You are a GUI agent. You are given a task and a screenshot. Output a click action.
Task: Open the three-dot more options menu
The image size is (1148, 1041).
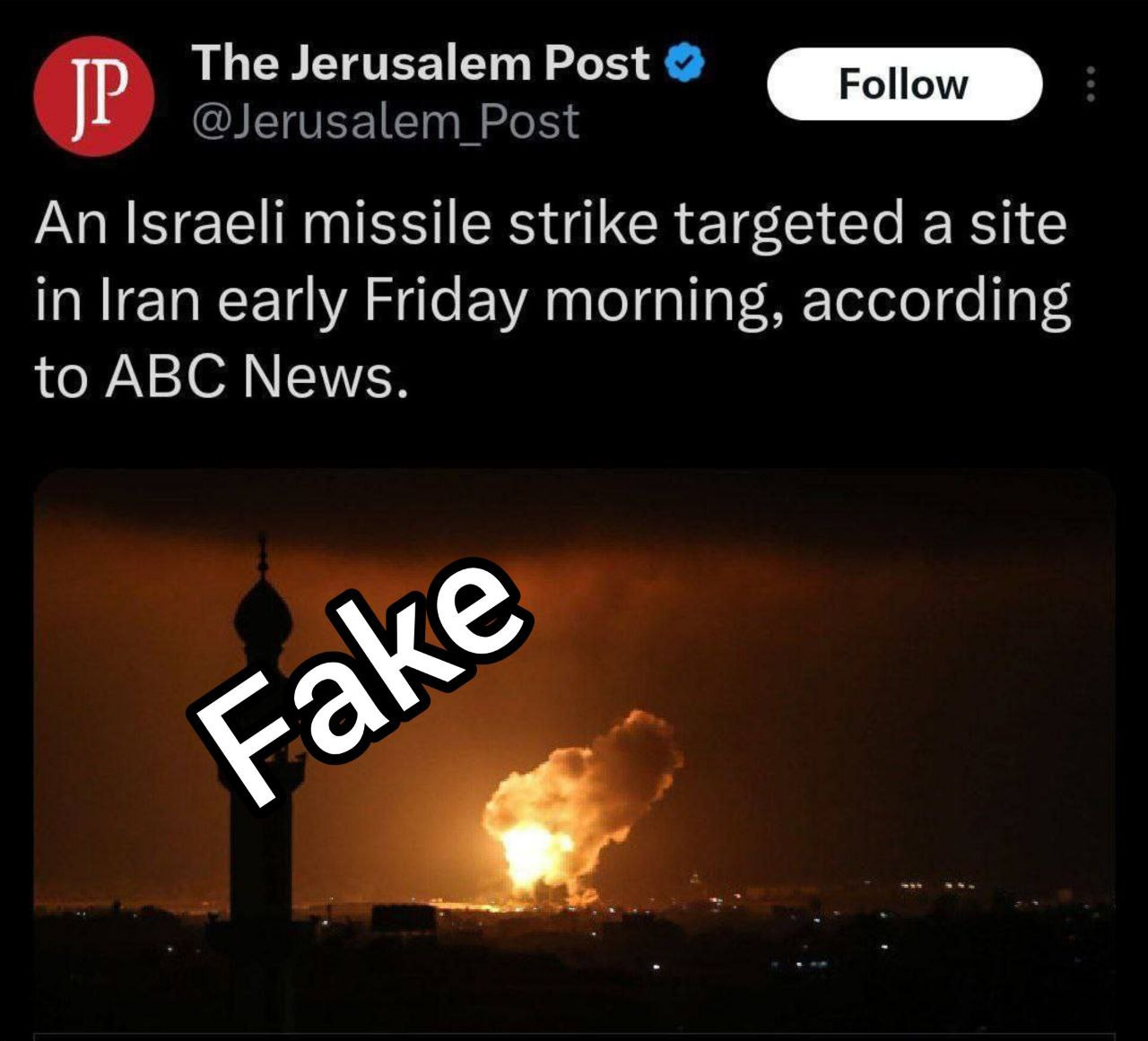1091,84
